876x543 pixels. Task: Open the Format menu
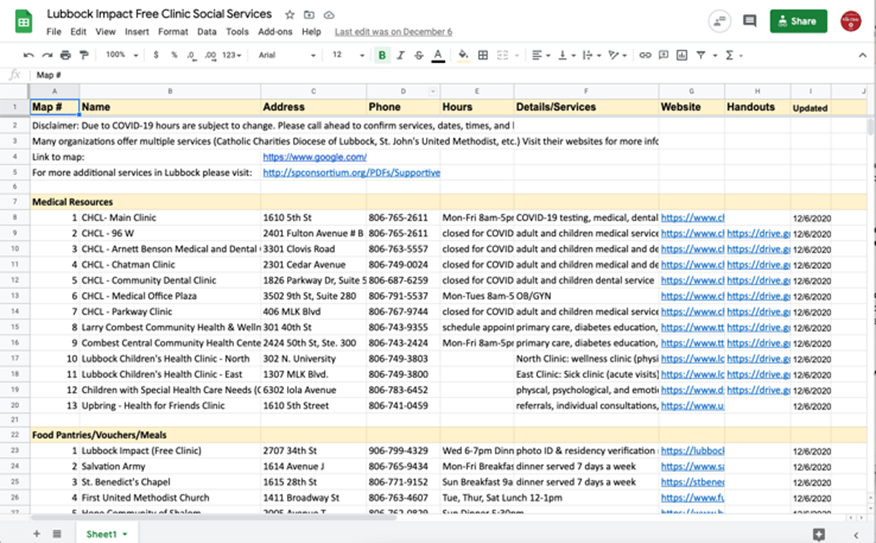tap(172, 32)
